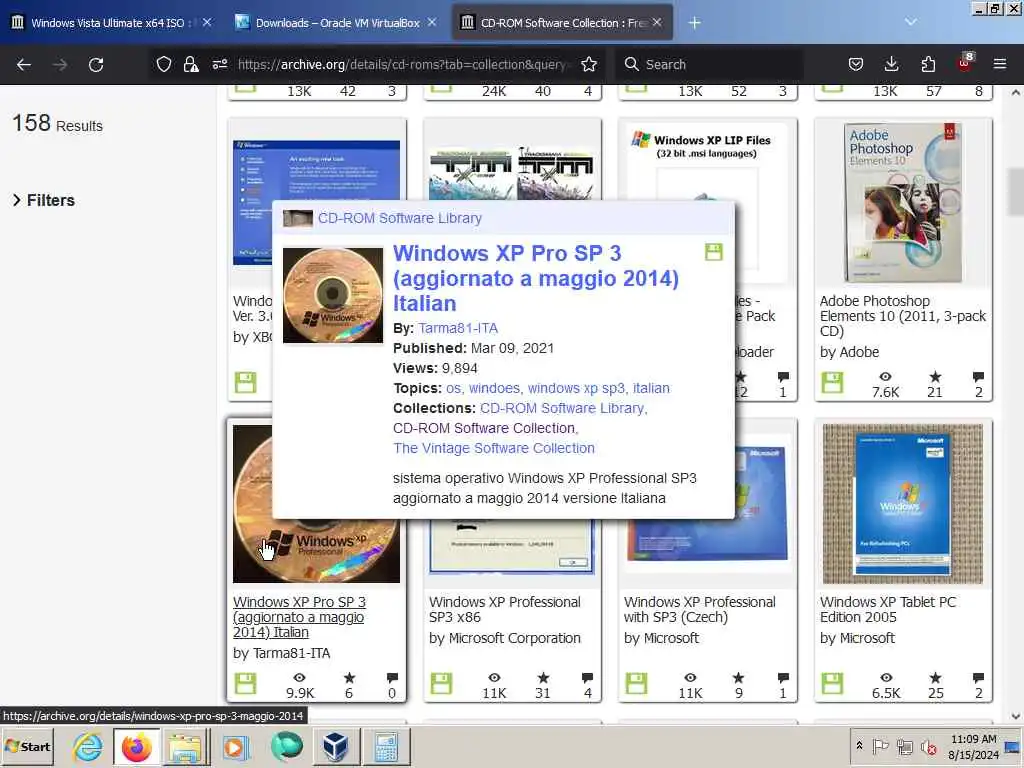The image size is (1024, 768).
Task: Click the favorites star on Windows XP Professional SP3 x86
Action: 543,677
